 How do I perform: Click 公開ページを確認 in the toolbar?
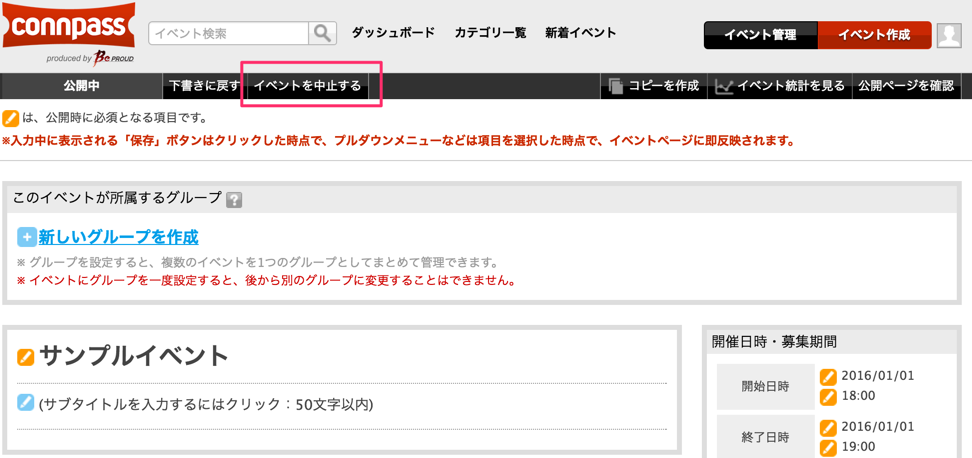(x=906, y=86)
